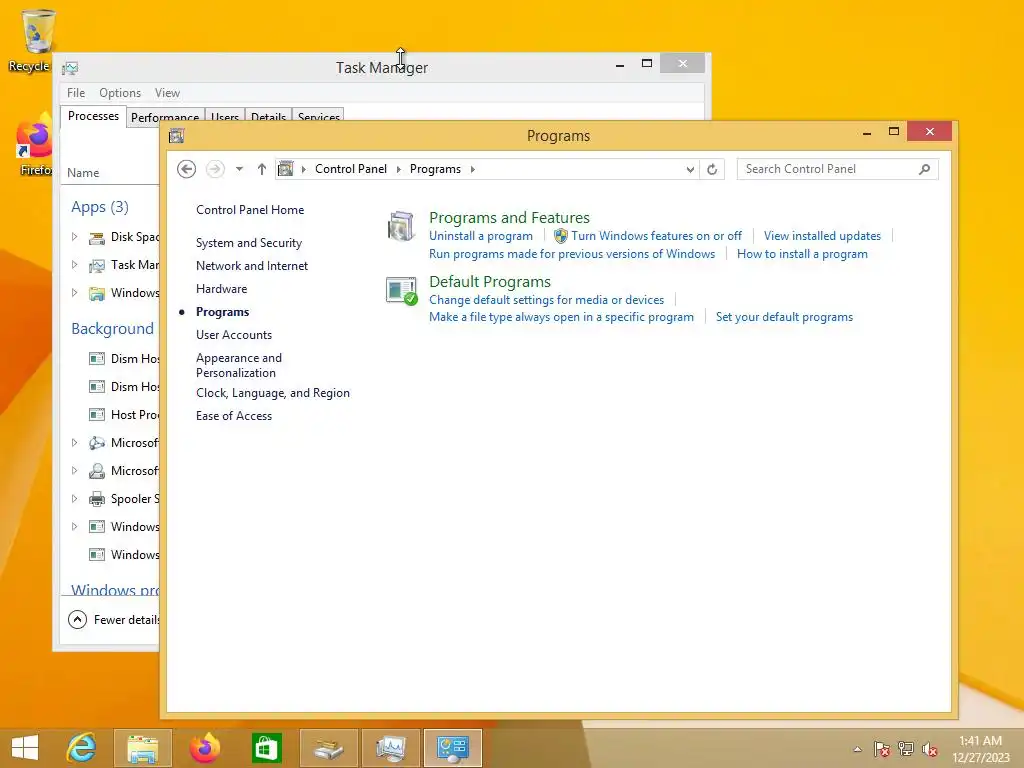Click the network tray icon
The image size is (1024, 768).
tap(906, 749)
